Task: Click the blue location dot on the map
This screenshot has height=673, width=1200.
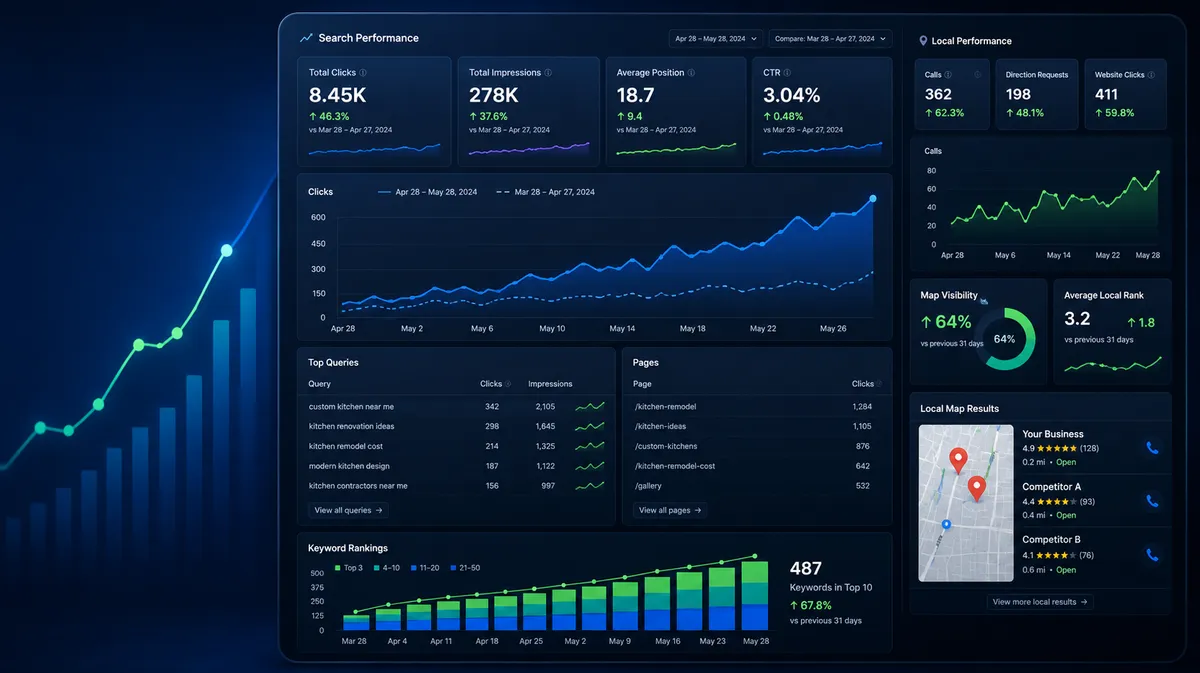Action: pyautogui.click(x=946, y=524)
